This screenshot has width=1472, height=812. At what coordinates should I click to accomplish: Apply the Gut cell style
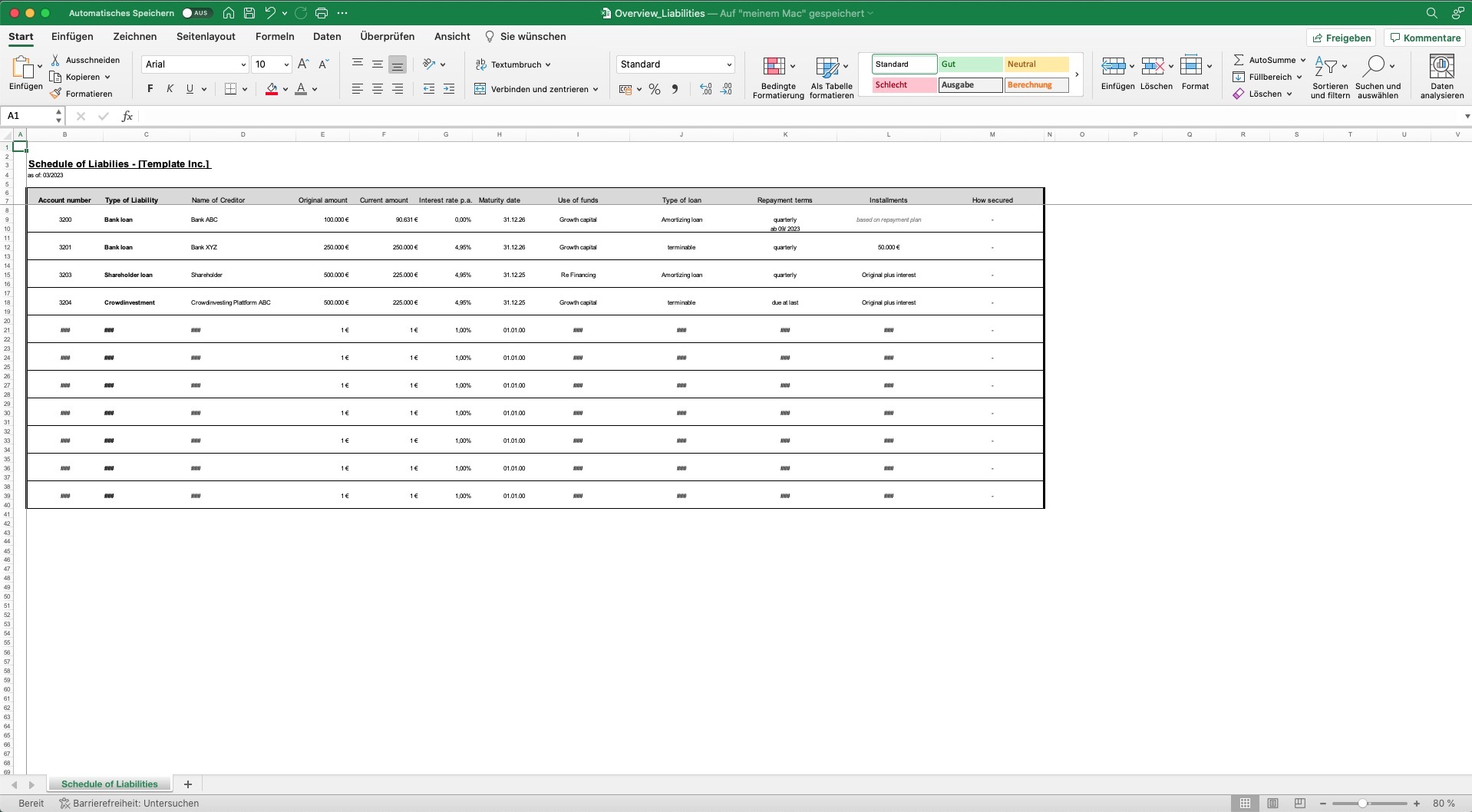click(x=970, y=64)
